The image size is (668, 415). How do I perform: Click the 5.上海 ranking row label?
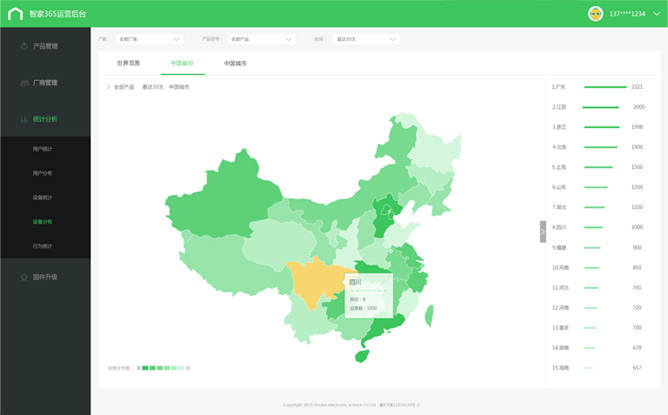559,167
